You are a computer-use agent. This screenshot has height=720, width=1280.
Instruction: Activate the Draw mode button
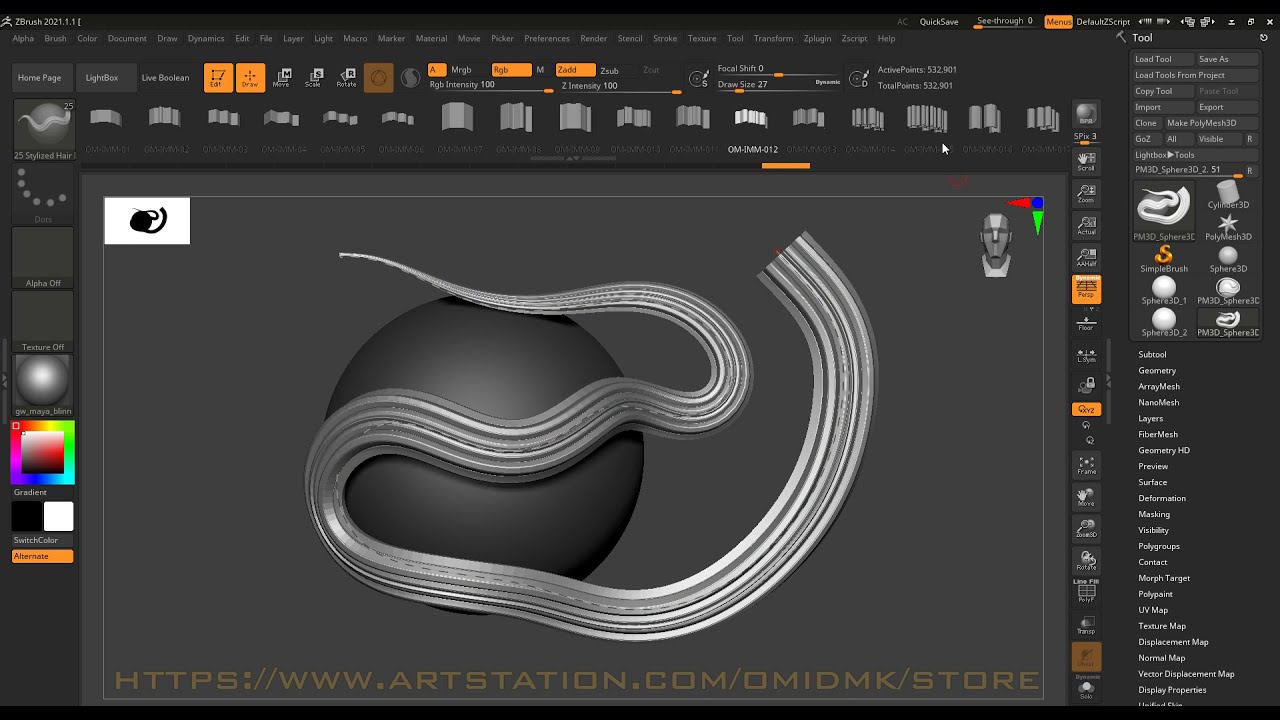(x=250, y=78)
